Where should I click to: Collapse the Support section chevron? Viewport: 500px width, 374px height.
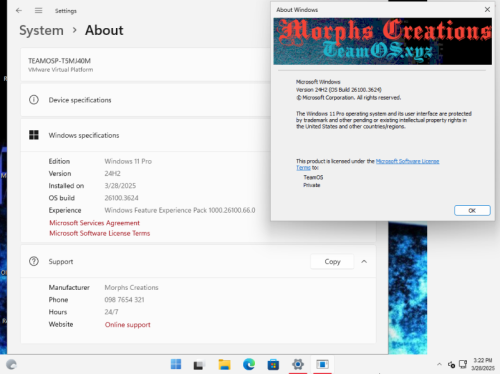[364, 262]
